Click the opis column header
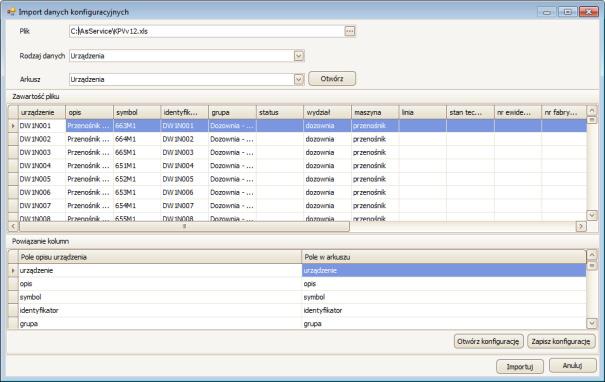The height and width of the screenshot is (382, 605). pyautogui.click(x=90, y=112)
